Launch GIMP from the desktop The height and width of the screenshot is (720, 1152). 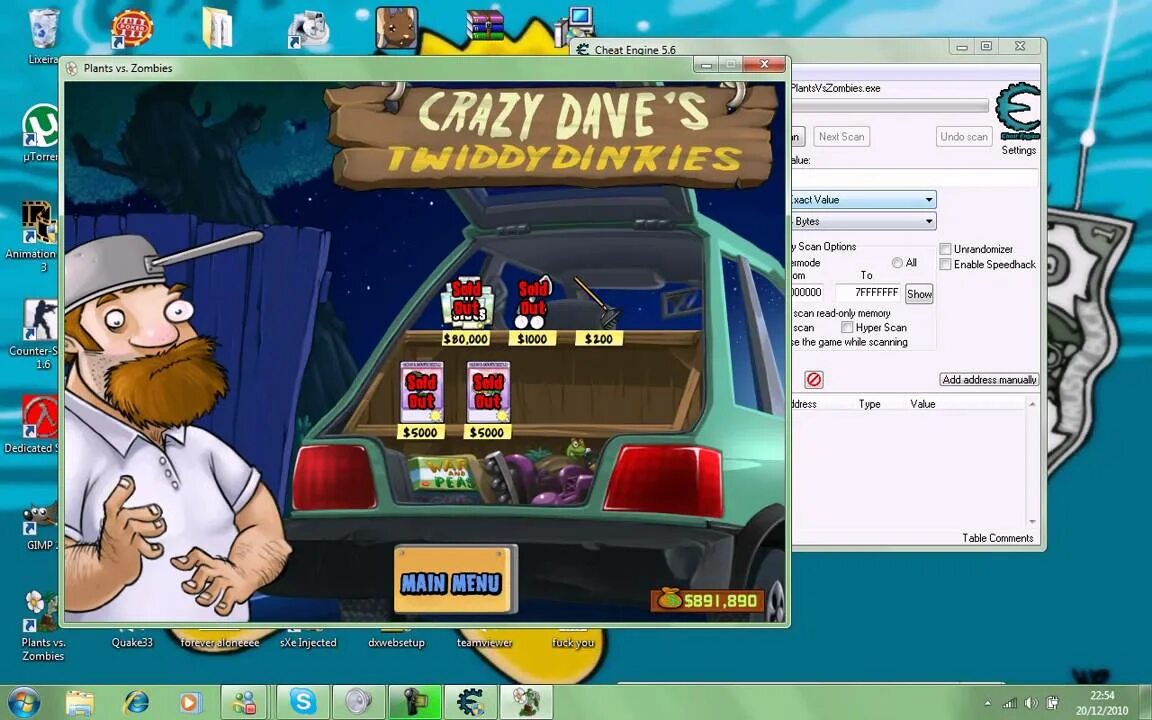point(40,525)
